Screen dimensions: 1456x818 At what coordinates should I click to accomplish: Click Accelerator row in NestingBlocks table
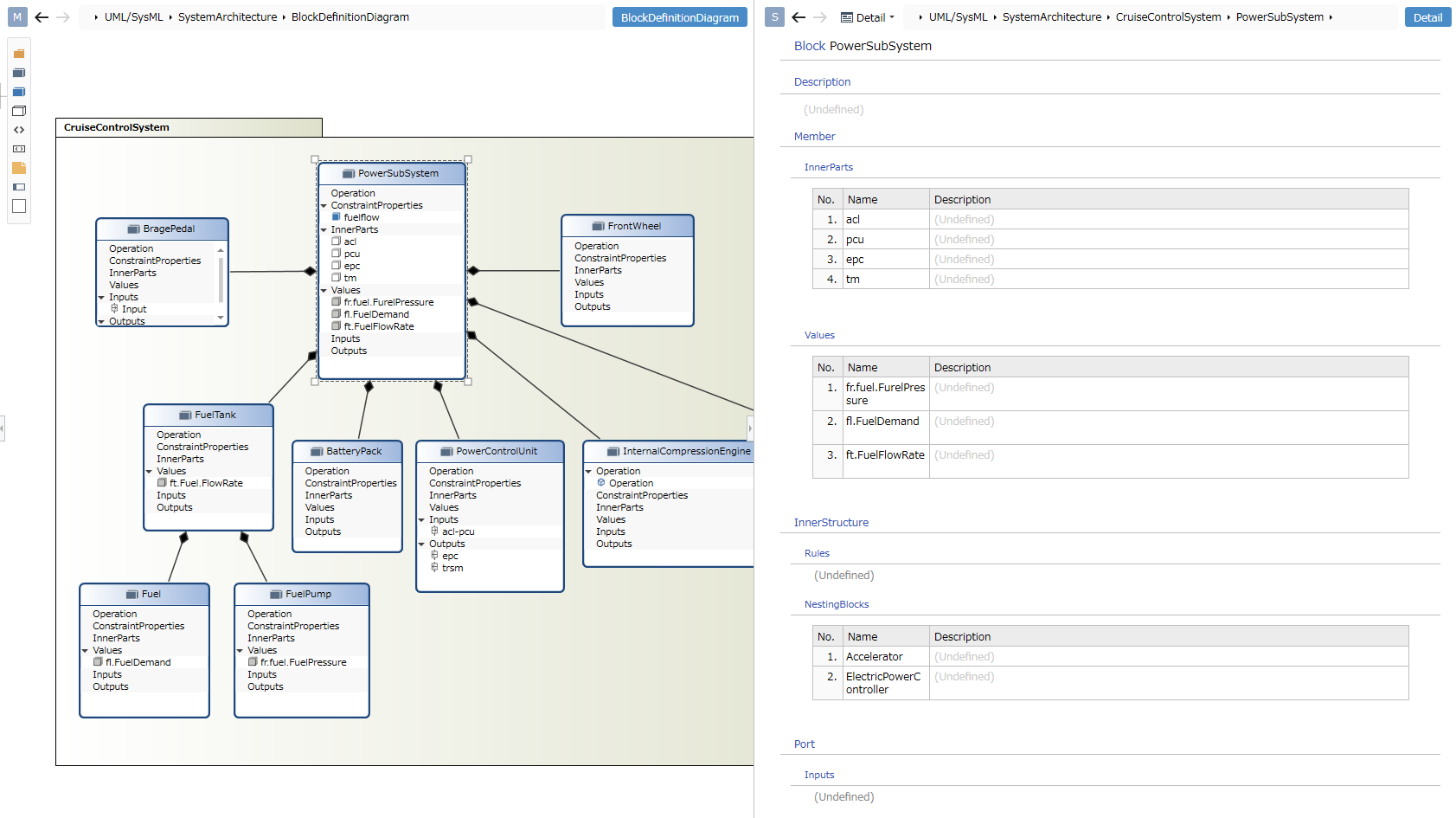pos(1110,657)
